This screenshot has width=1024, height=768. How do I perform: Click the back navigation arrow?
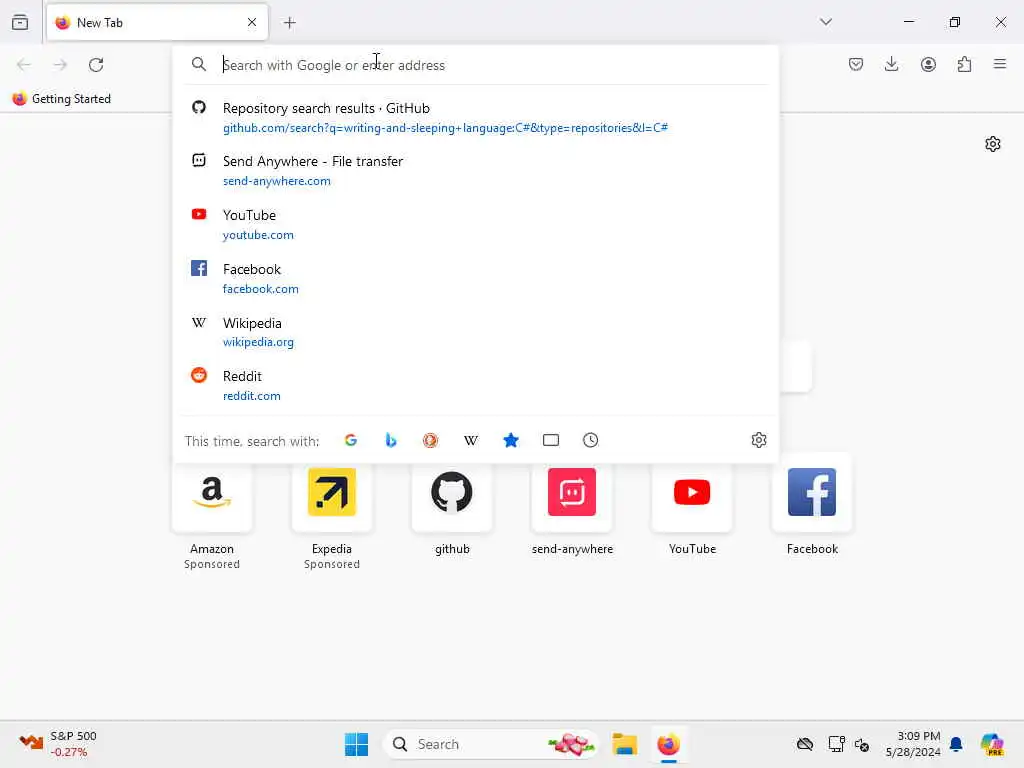point(24,64)
